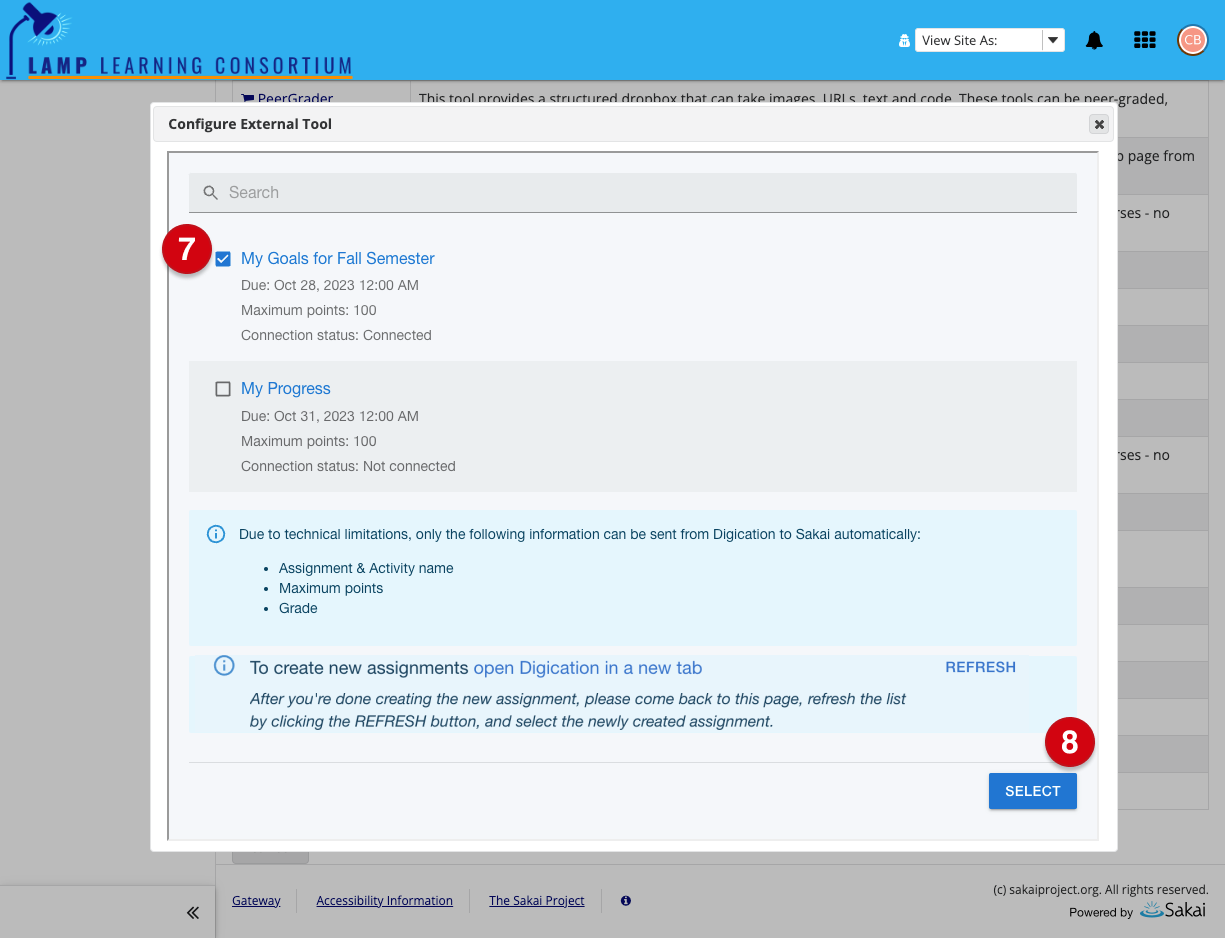1225x938 pixels.
Task: Click the footer info circle icon
Action: point(626,901)
